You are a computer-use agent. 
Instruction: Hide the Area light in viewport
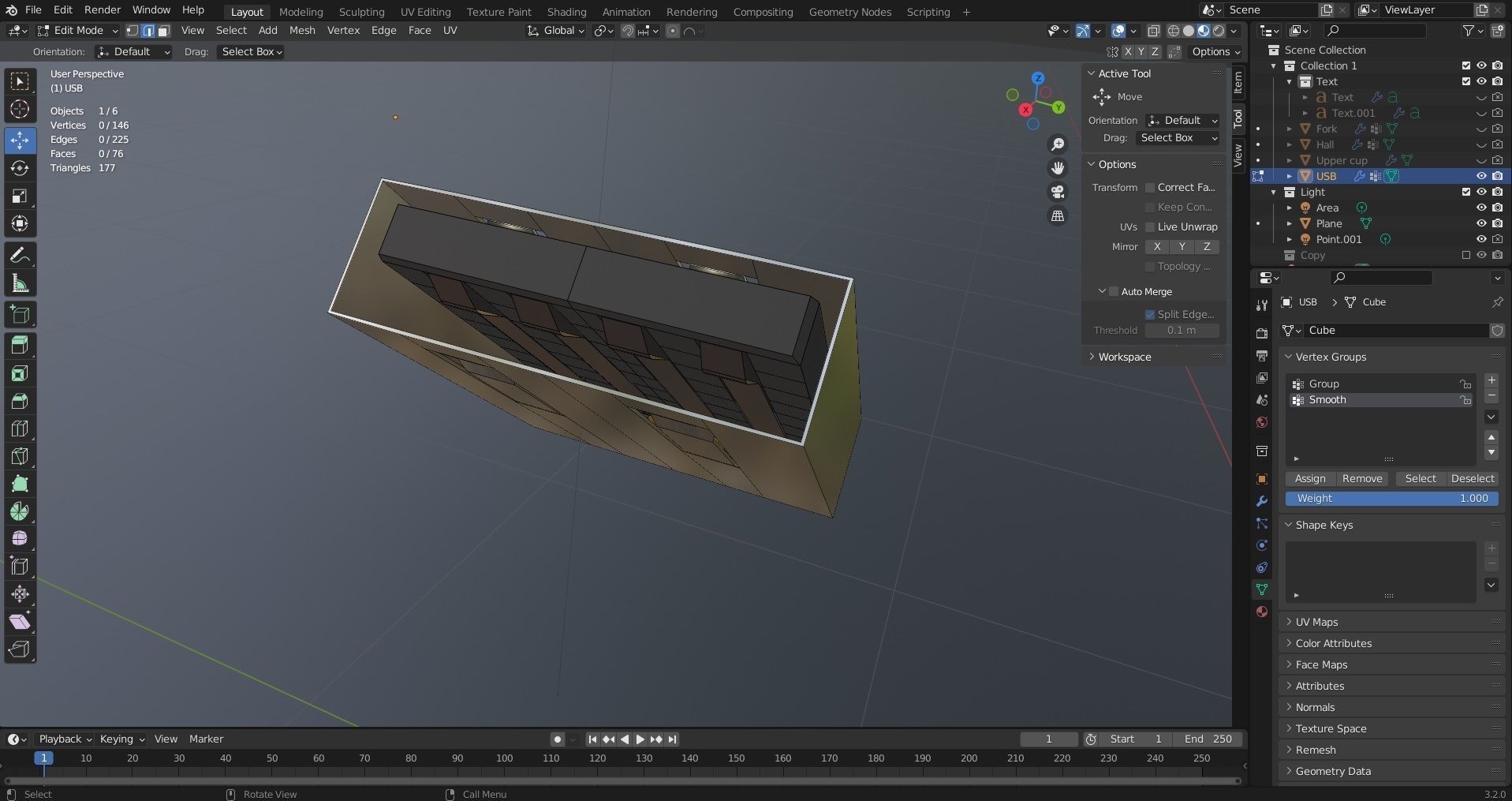pyautogui.click(x=1481, y=208)
